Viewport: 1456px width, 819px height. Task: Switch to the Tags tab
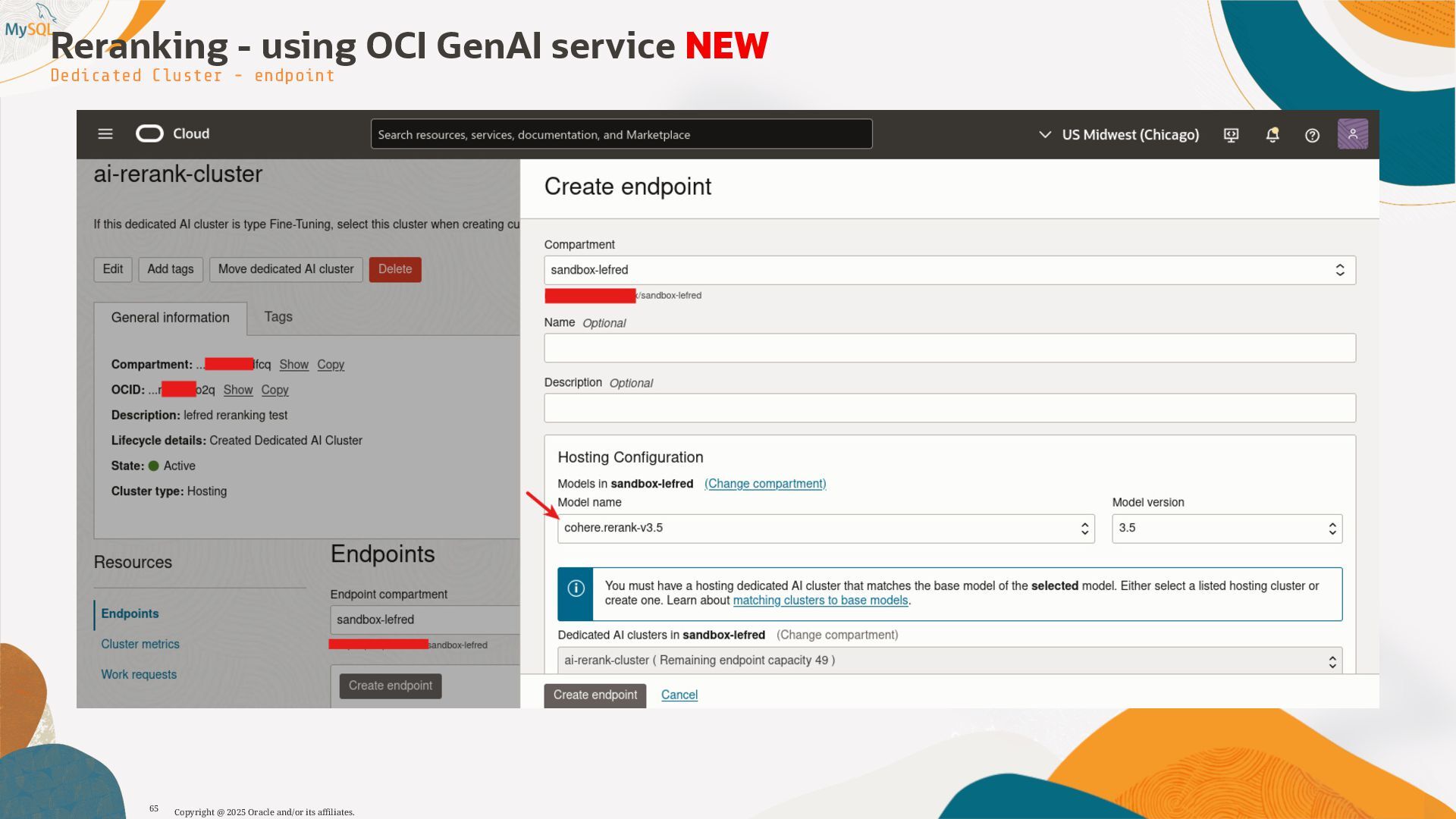[x=278, y=317]
